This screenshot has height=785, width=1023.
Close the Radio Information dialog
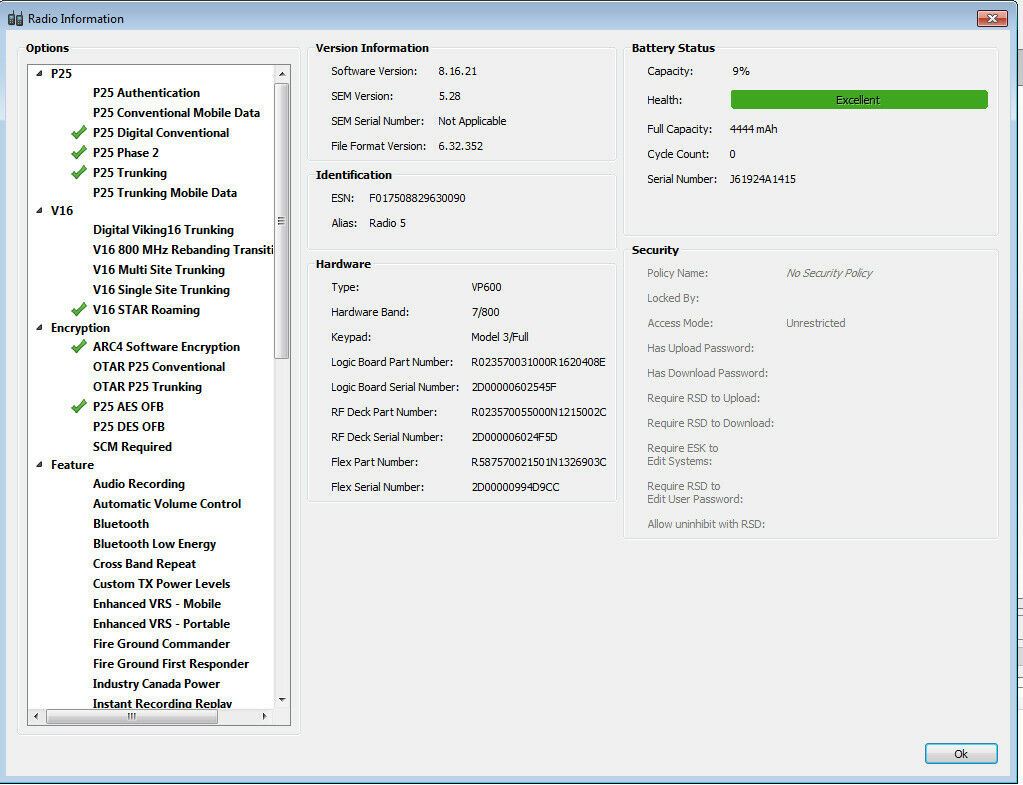coord(991,18)
